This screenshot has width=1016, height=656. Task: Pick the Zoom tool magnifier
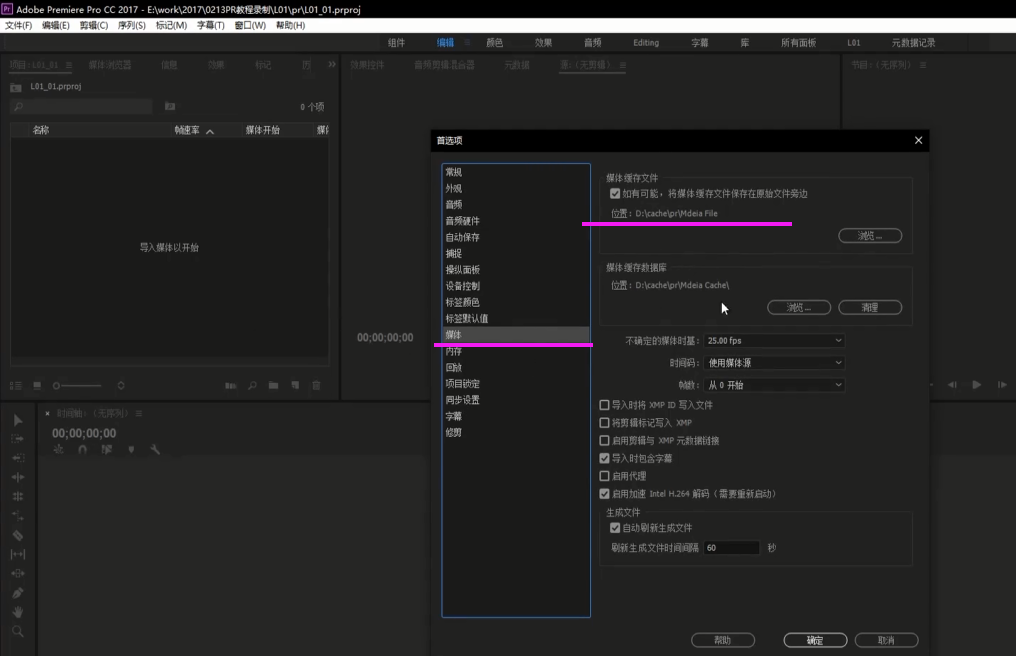[x=18, y=631]
